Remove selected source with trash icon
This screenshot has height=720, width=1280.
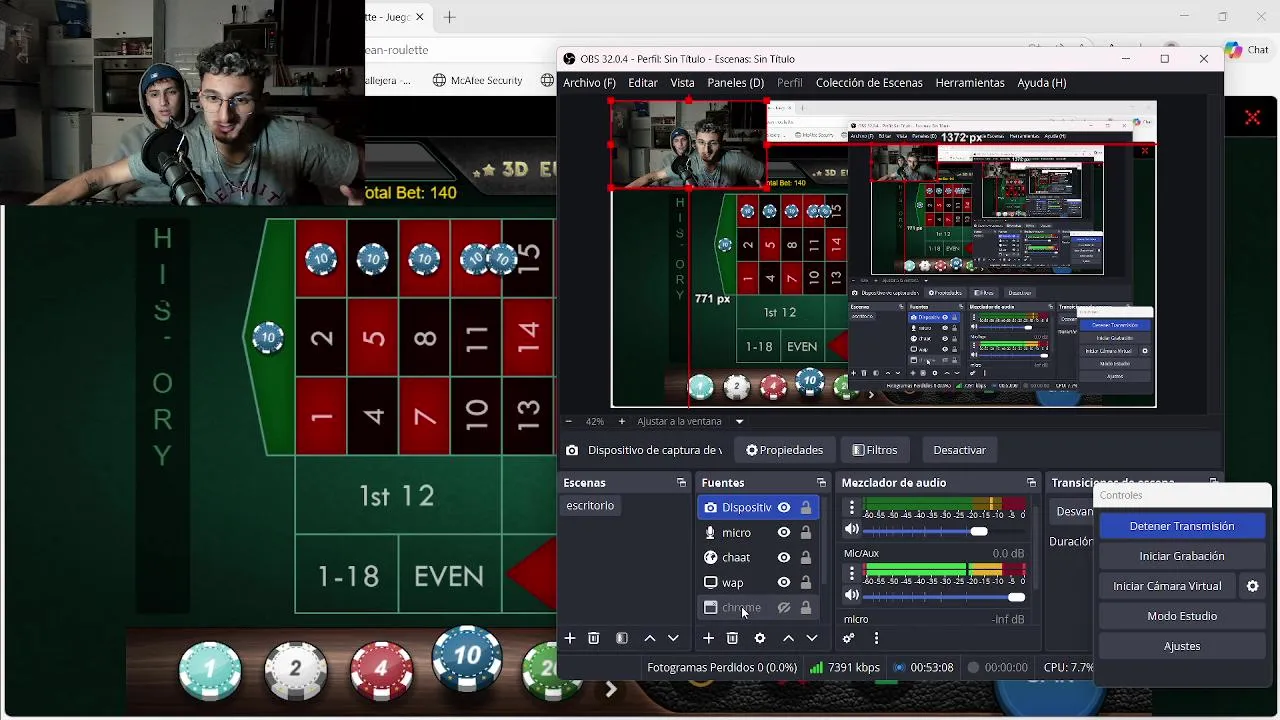(732, 638)
